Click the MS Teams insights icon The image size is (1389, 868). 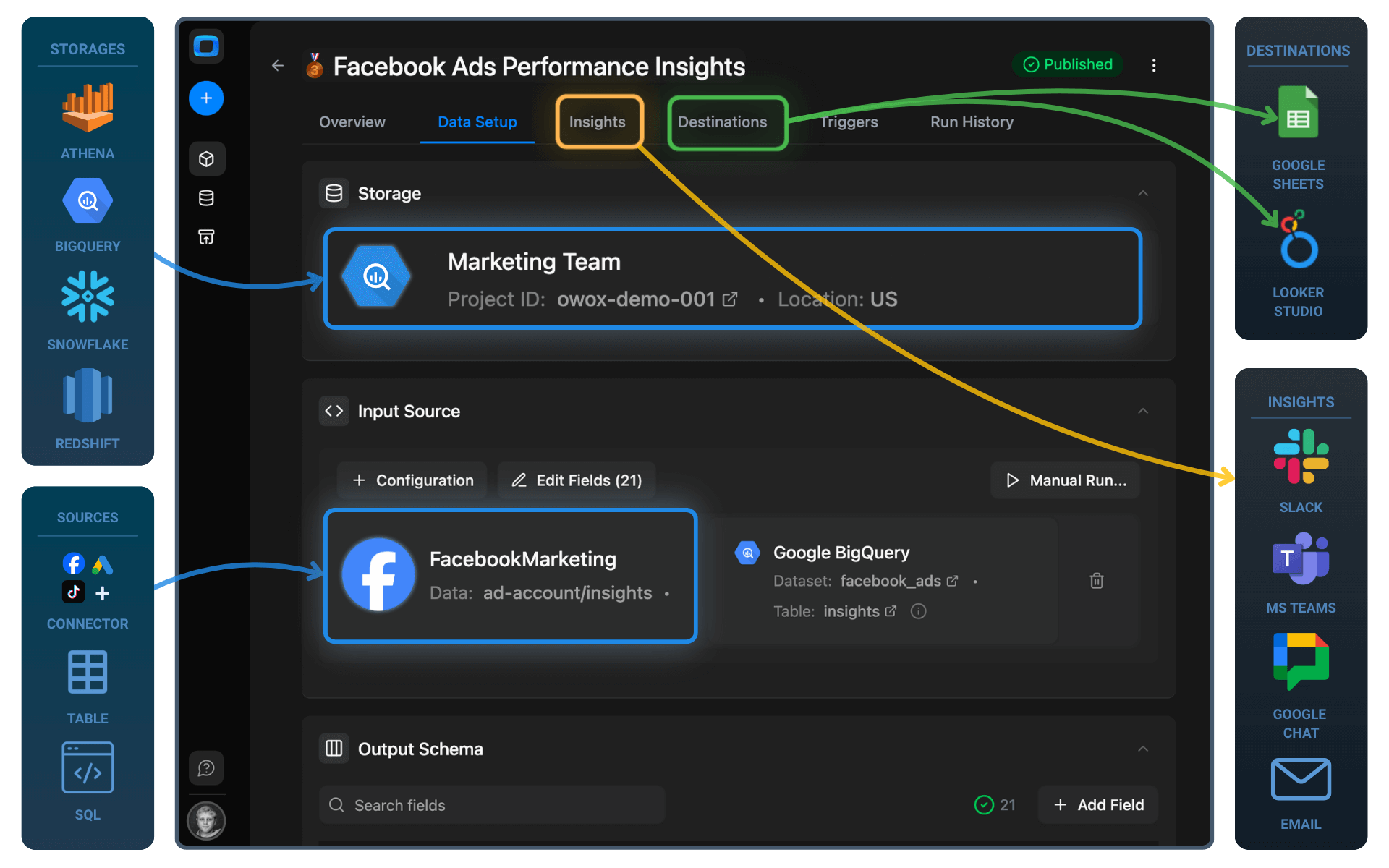tap(1300, 558)
